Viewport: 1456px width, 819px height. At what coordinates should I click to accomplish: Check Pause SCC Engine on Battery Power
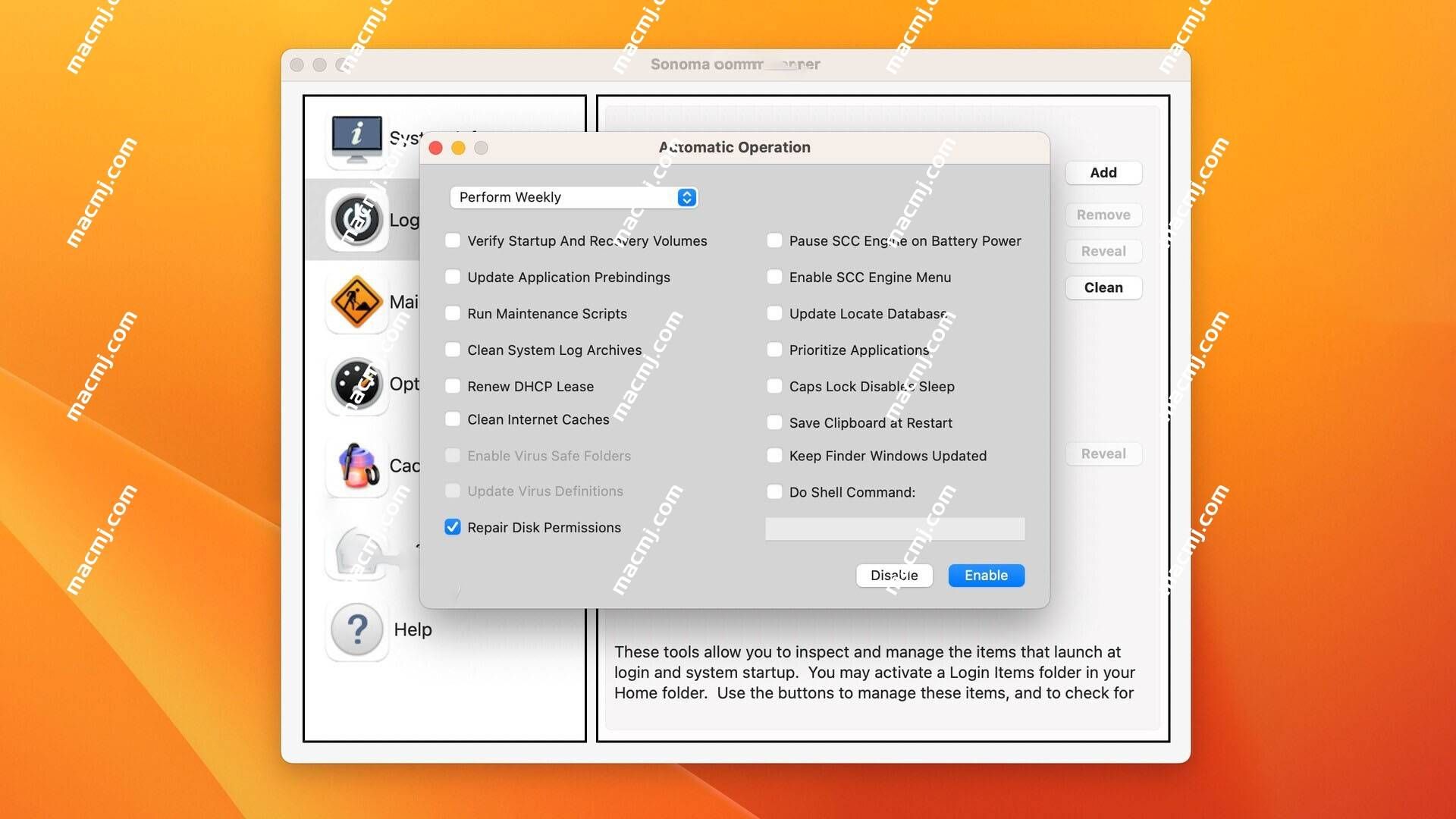774,240
